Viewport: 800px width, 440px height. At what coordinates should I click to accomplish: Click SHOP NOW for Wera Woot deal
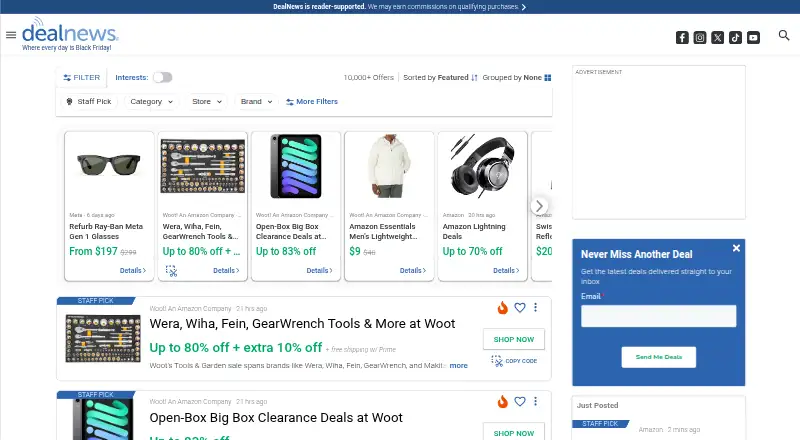click(514, 339)
